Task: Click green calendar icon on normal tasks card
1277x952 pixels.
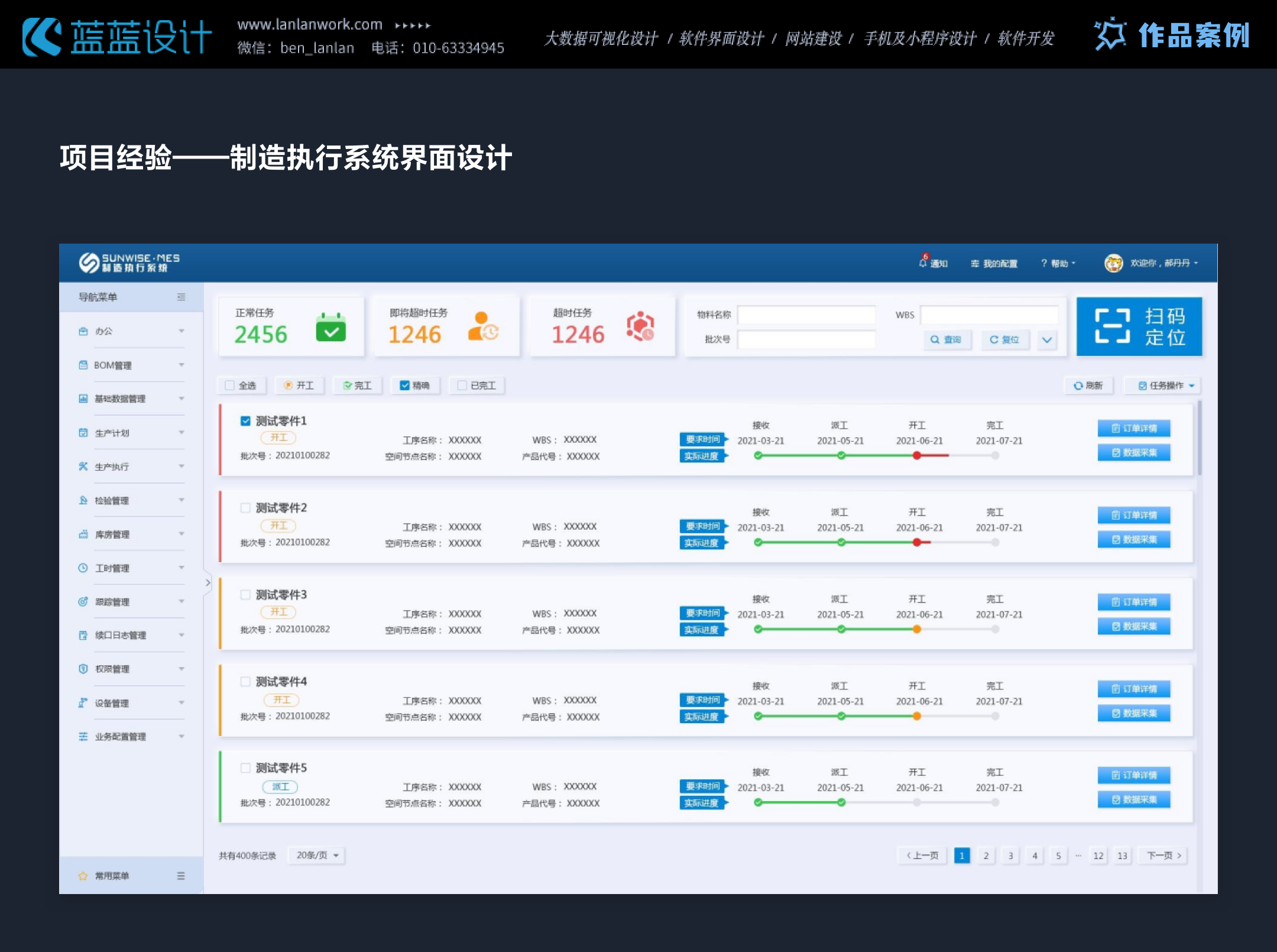Action: click(x=330, y=327)
